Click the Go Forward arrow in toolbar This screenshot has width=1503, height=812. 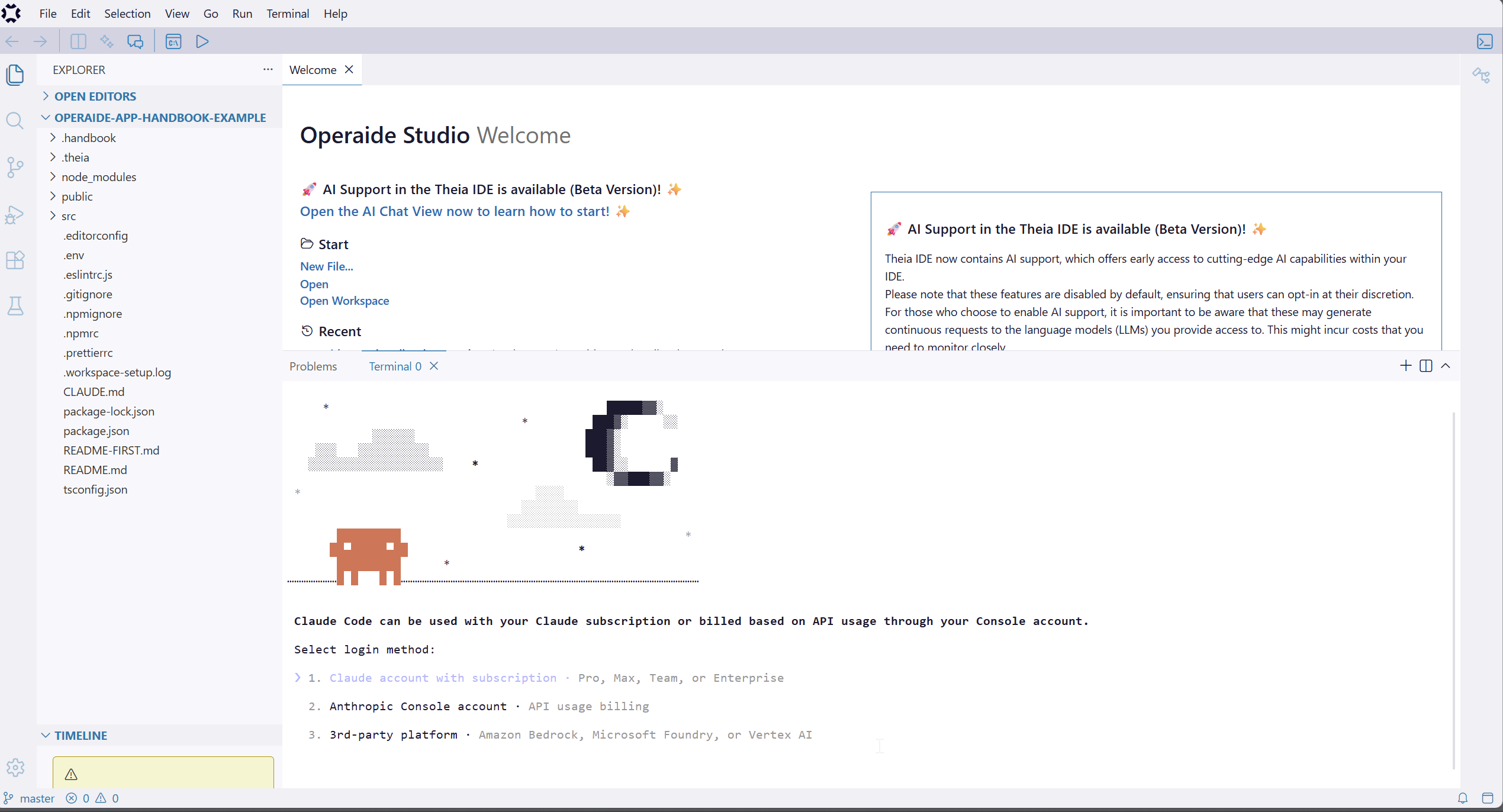pyautogui.click(x=40, y=41)
